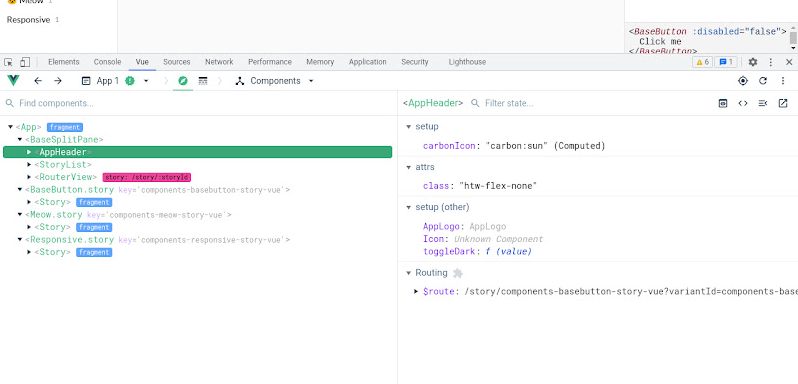Click the scroll to component icon
798x384 pixels.
(723, 103)
